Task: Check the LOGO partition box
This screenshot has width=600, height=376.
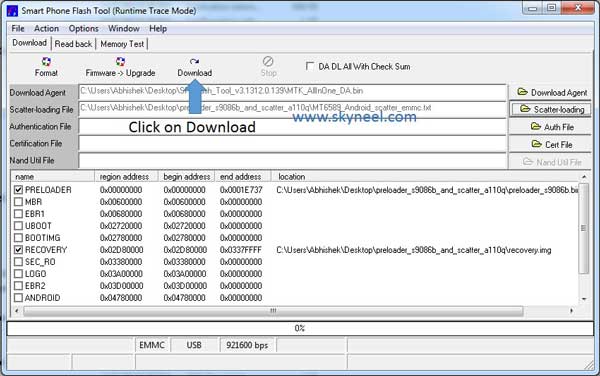Action: 18,274
